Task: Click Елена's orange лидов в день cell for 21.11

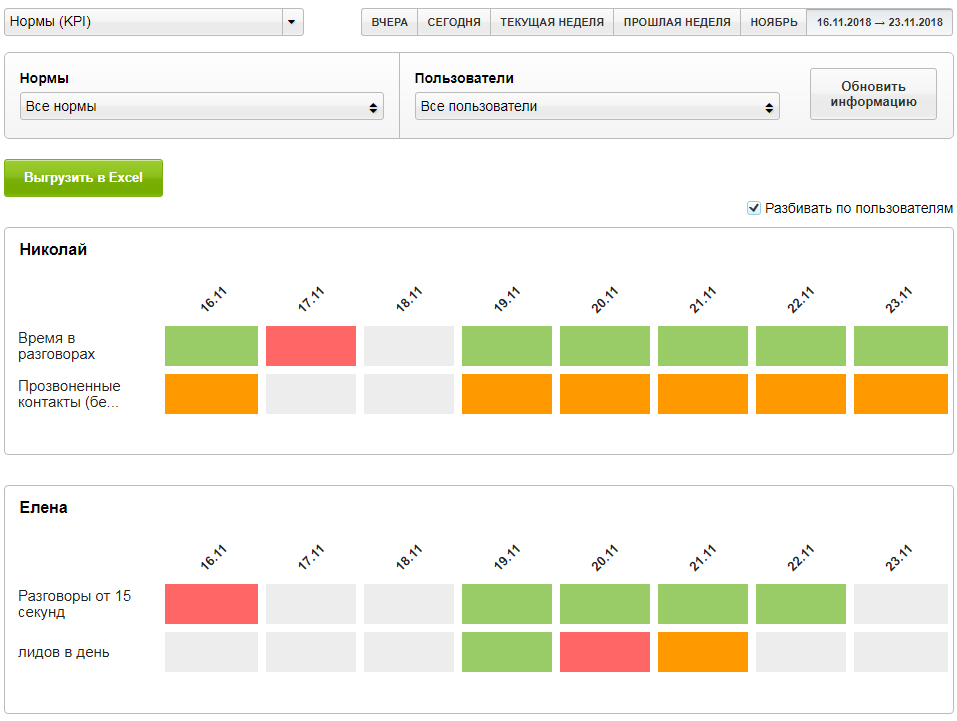Action: (x=703, y=652)
